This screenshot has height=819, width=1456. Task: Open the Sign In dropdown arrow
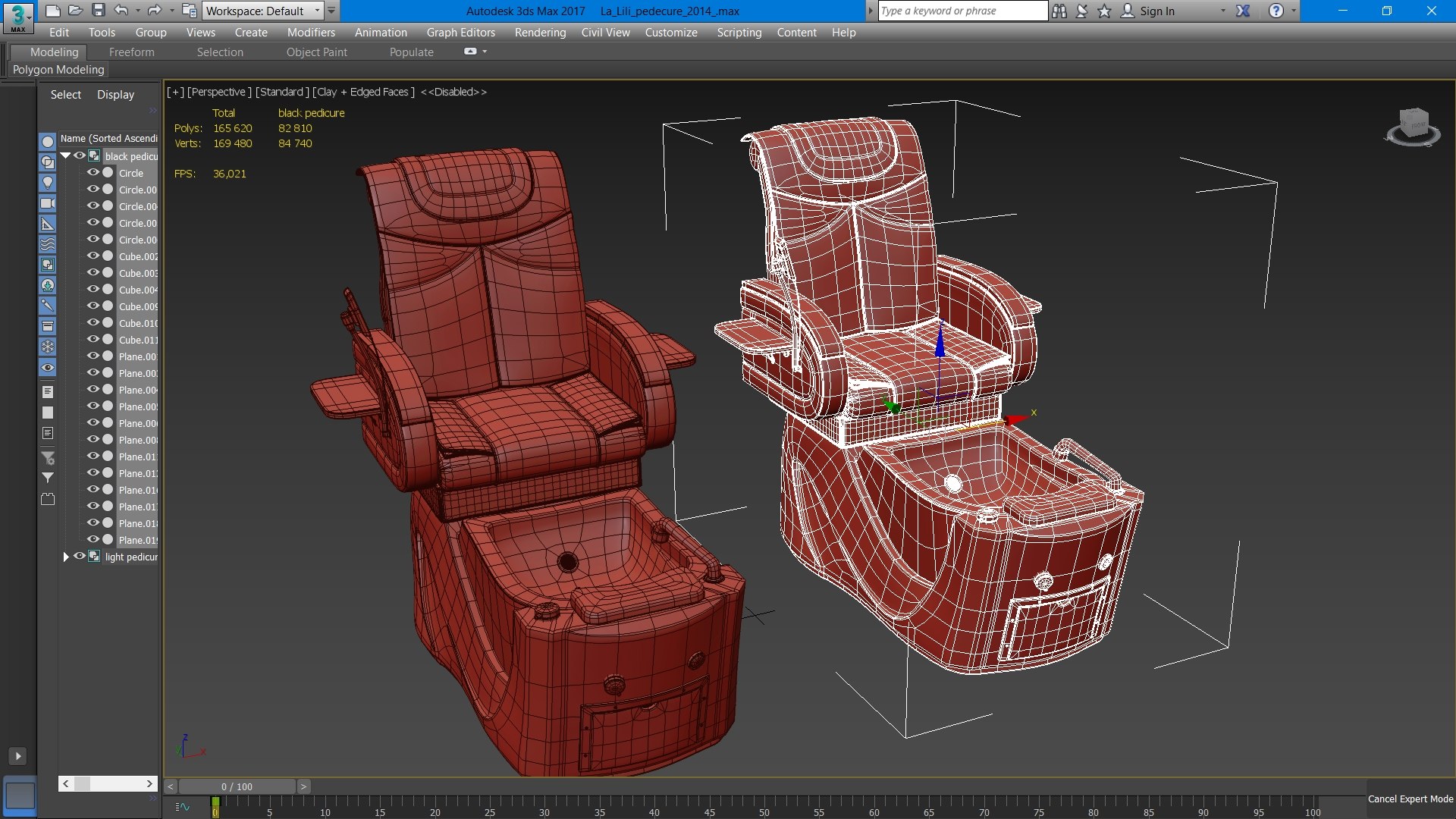(x=1222, y=11)
